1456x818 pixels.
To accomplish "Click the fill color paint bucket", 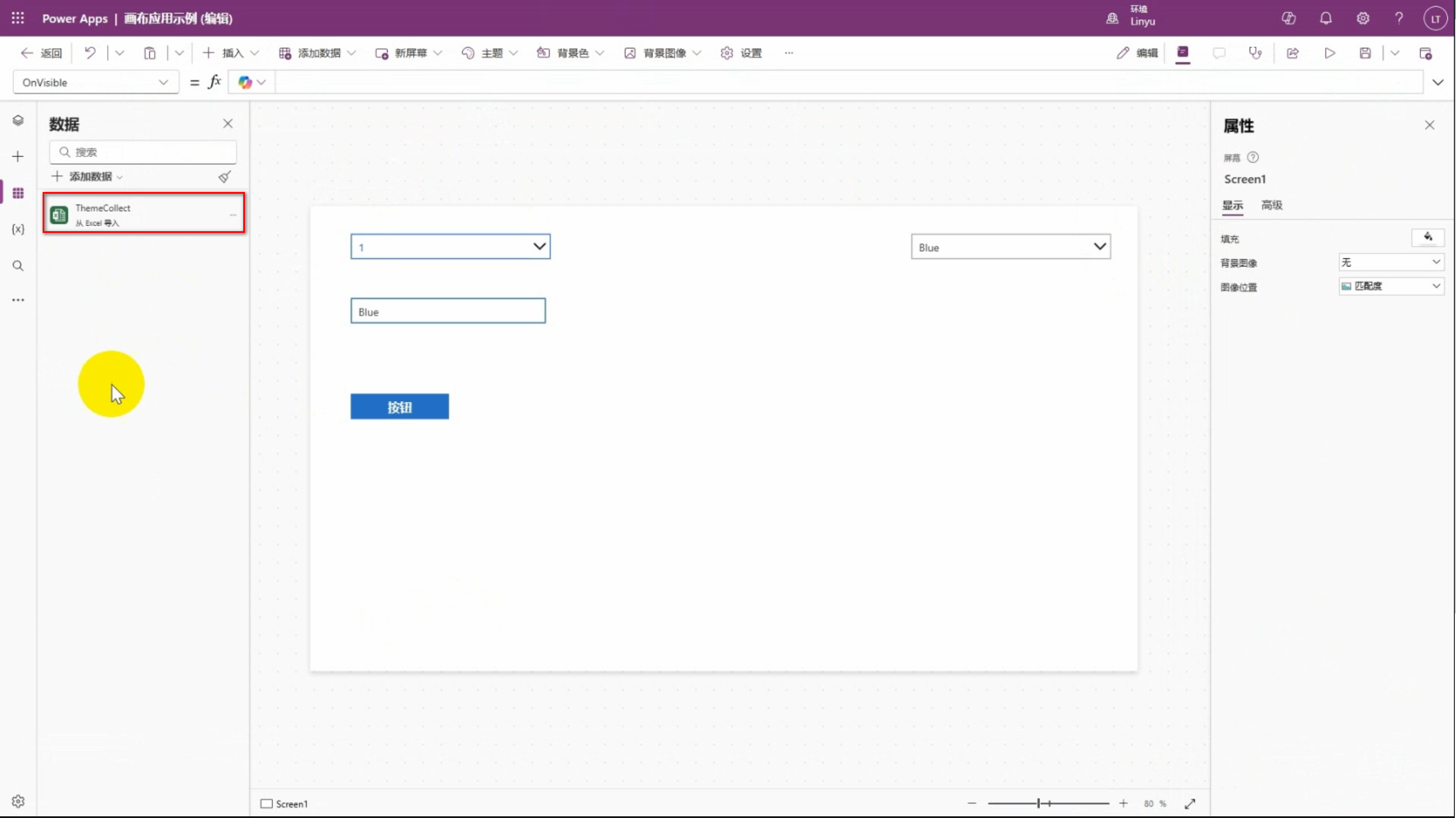I will tap(1428, 237).
